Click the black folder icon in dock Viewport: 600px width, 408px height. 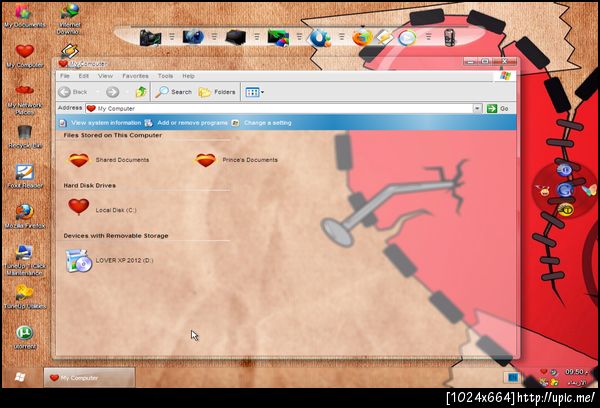[x=235, y=38]
